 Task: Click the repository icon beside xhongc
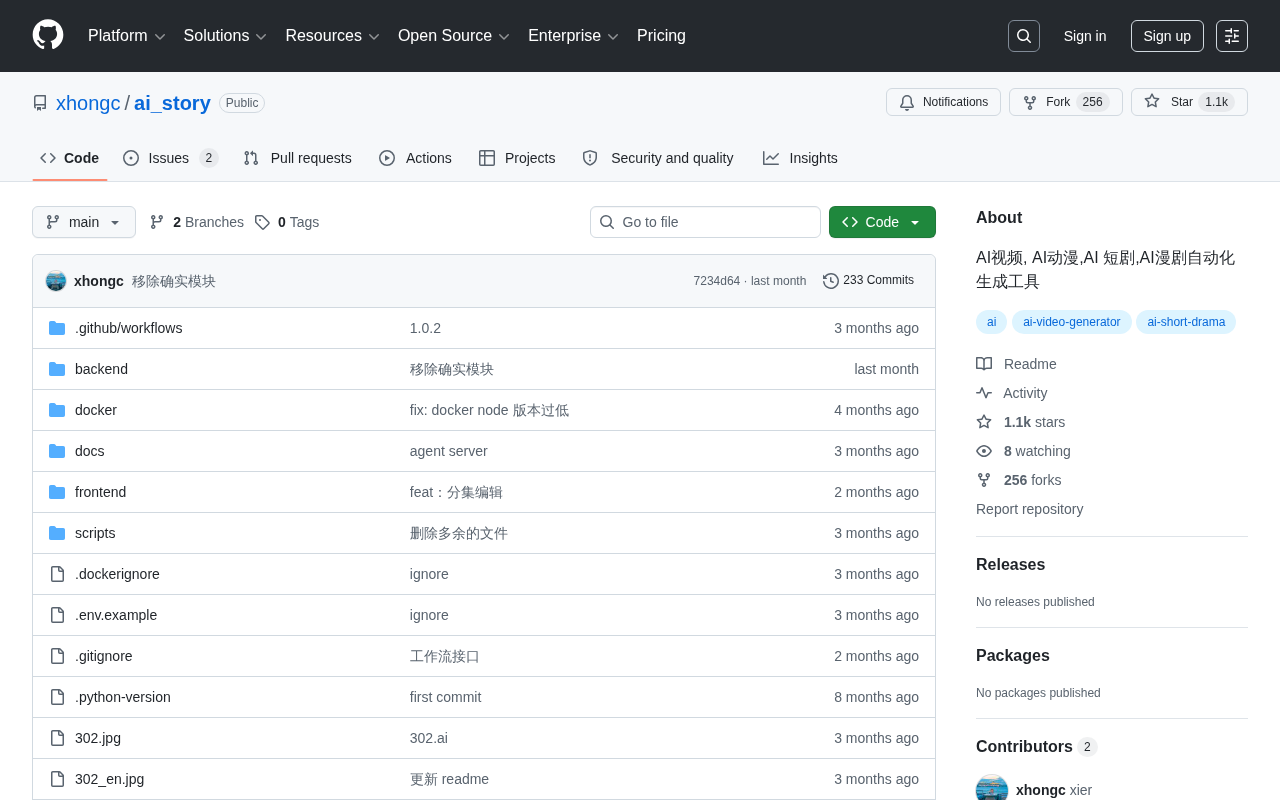pyautogui.click(x=40, y=103)
